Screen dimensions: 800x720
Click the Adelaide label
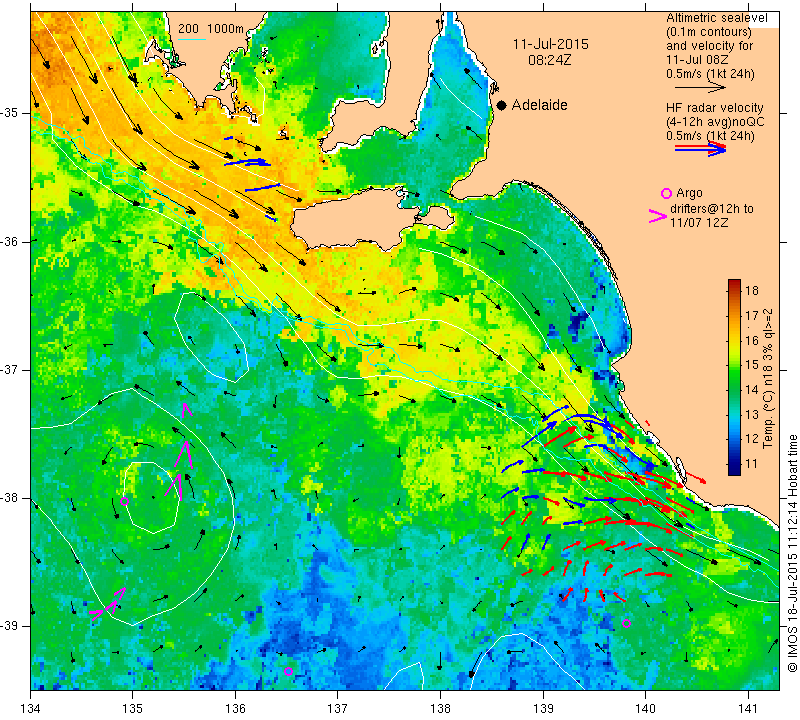(539, 105)
